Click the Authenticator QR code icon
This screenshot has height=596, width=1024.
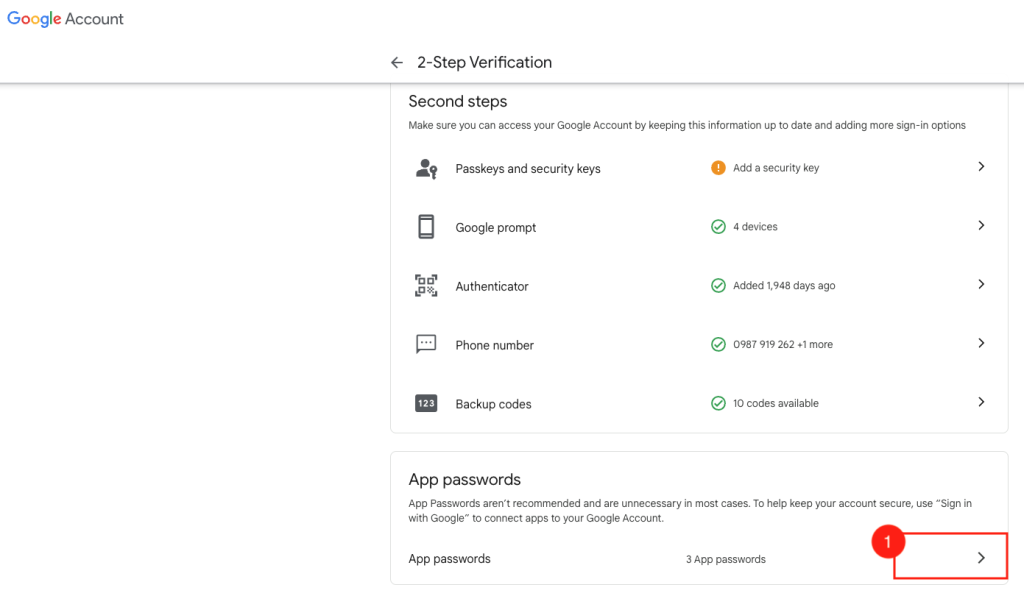pos(427,286)
